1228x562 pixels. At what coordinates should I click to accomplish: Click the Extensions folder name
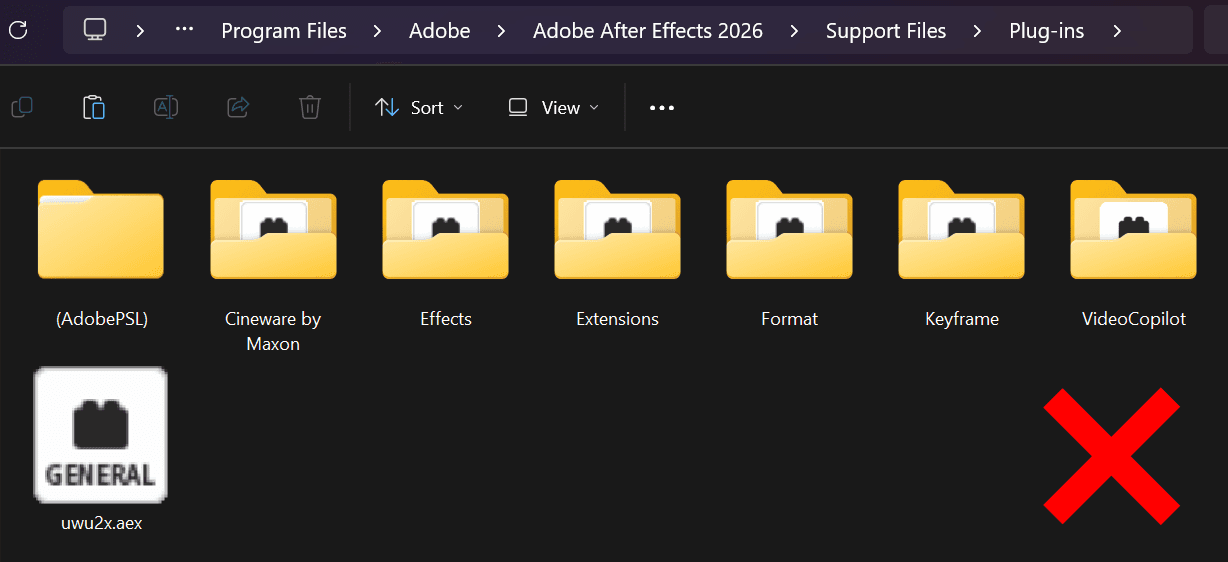(618, 319)
